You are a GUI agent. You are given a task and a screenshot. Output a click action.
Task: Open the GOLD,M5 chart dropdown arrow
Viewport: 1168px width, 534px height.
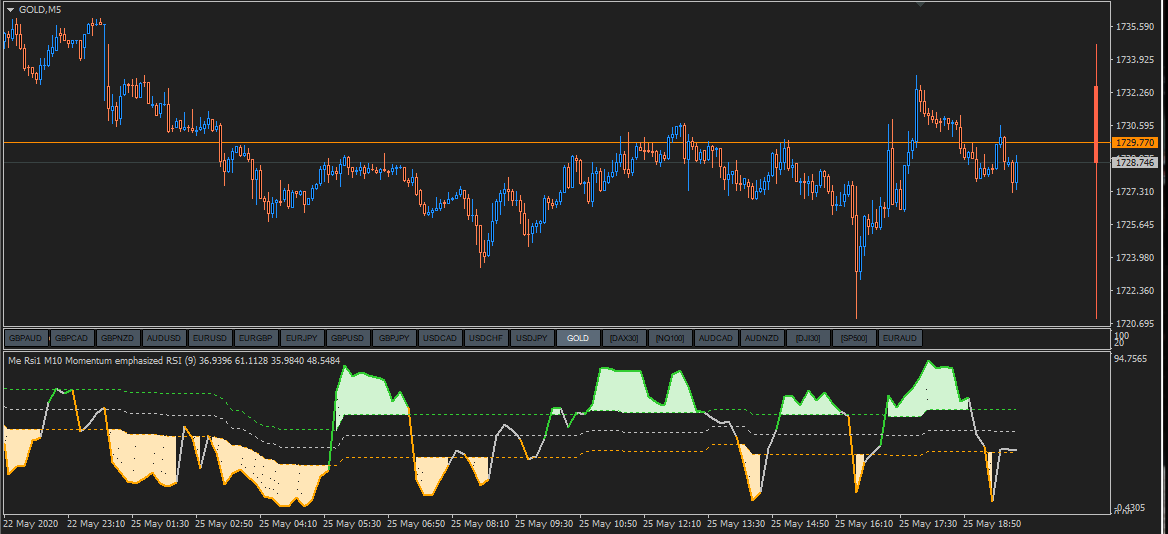click(10, 9)
